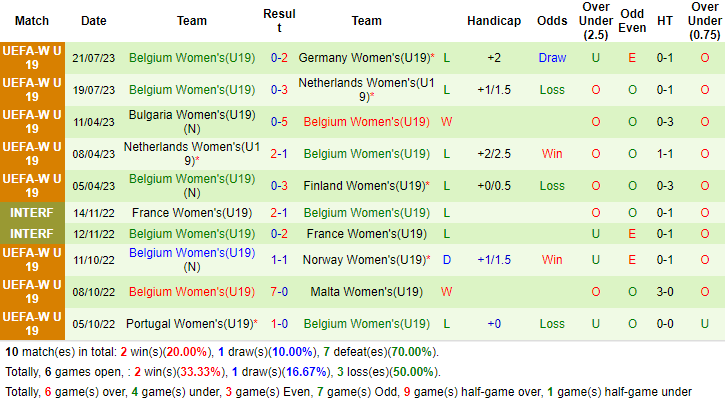Select Finland Women's(U19) team link

point(364,186)
